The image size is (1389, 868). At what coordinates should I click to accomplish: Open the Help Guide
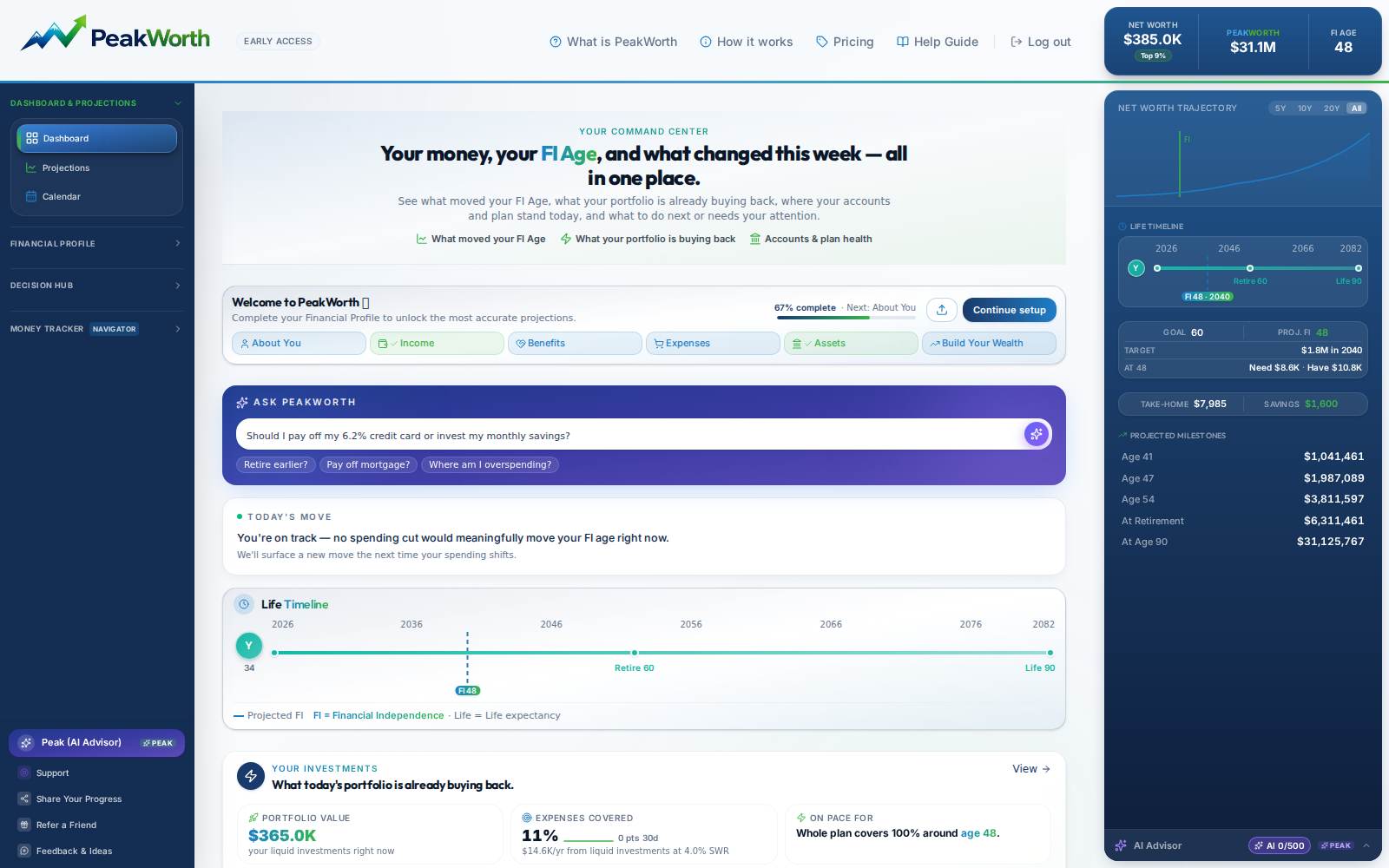938,42
